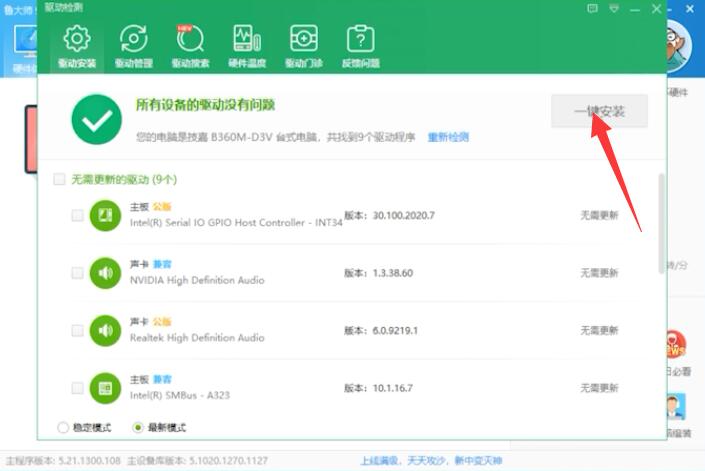
Task: Click the 公版 tag on the GPIO Host Controller row
Action: pyautogui.click(x=162, y=207)
